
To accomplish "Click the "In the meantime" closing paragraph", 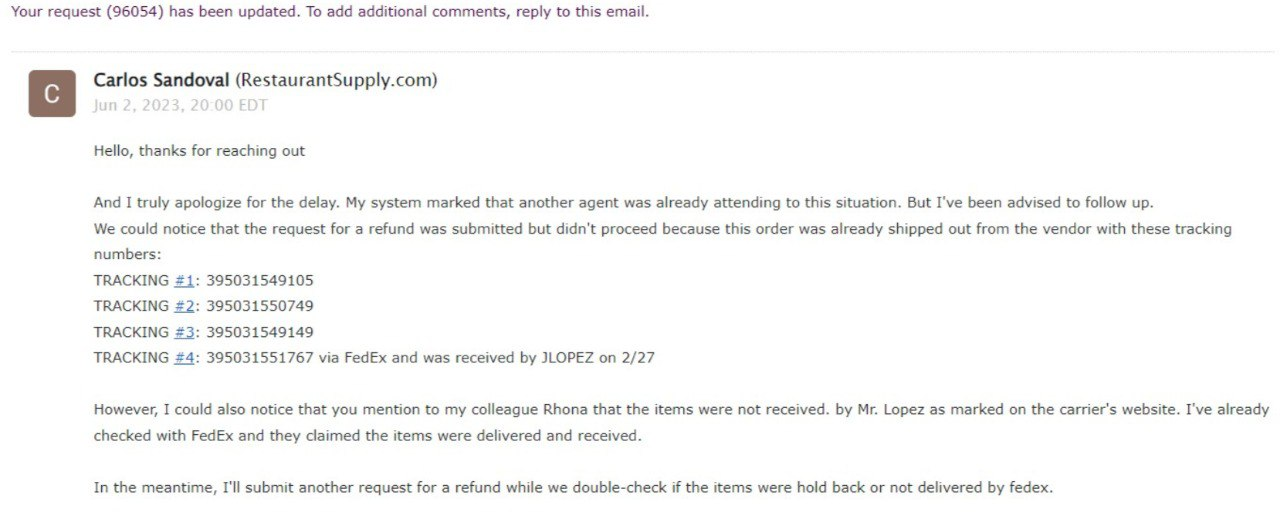I will click(573, 488).
